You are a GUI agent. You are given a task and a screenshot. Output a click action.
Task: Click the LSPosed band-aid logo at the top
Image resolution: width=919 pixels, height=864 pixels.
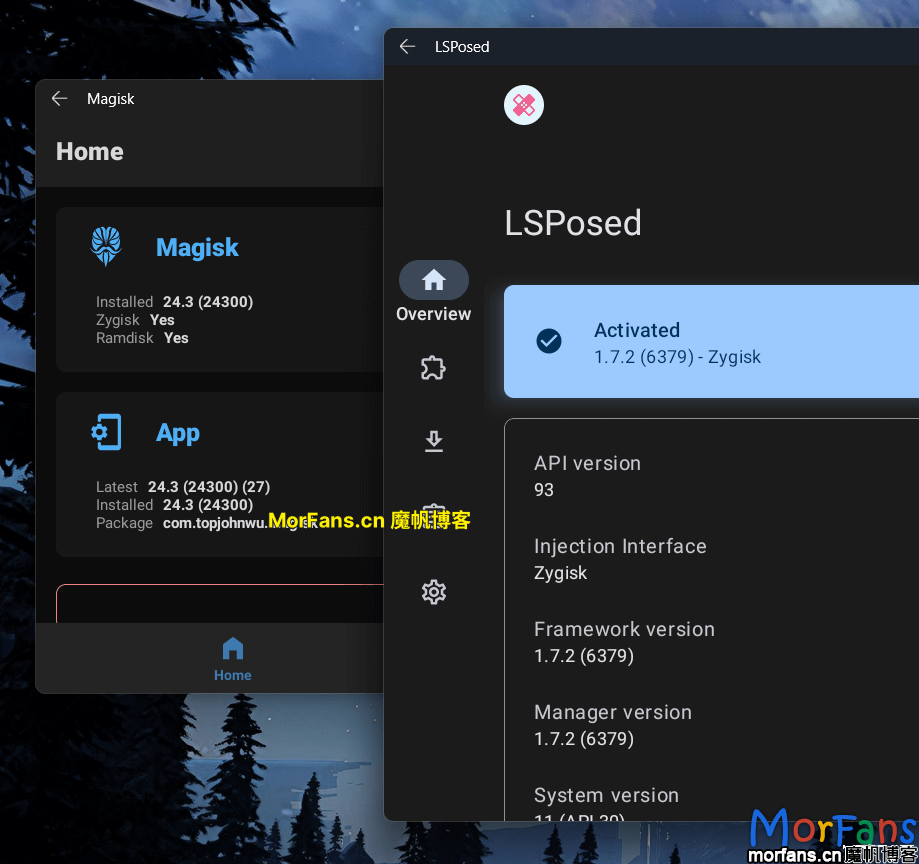[x=523, y=105]
